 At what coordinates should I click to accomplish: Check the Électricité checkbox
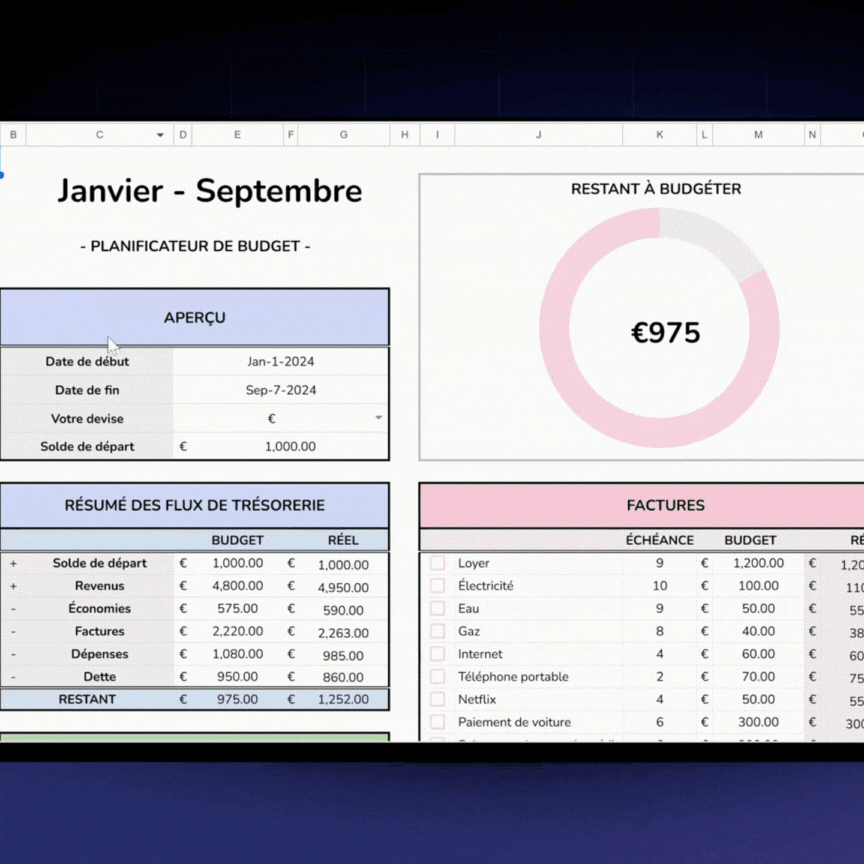[x=437, y=586]
